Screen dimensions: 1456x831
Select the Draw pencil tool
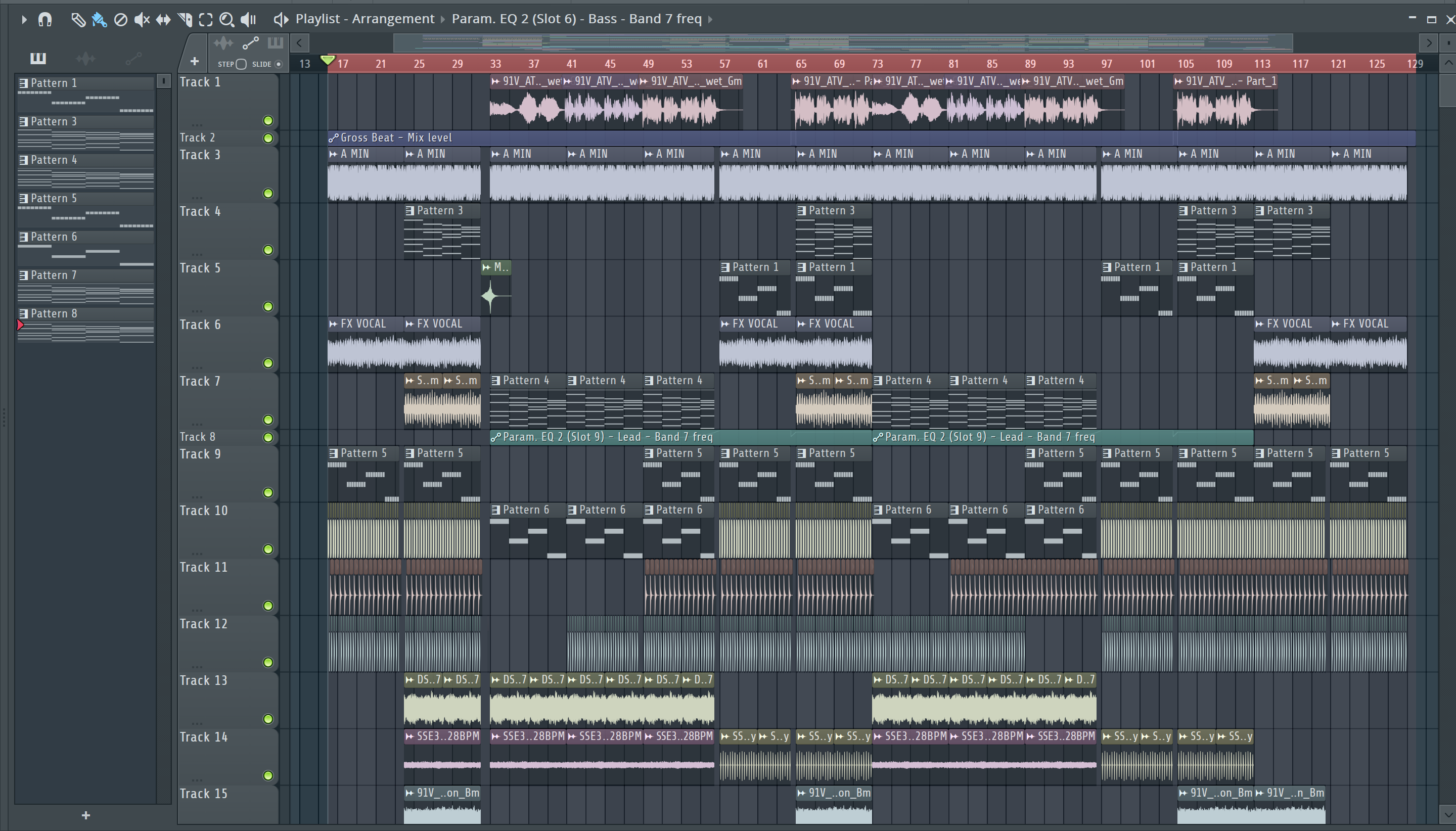tap(78, 19)
